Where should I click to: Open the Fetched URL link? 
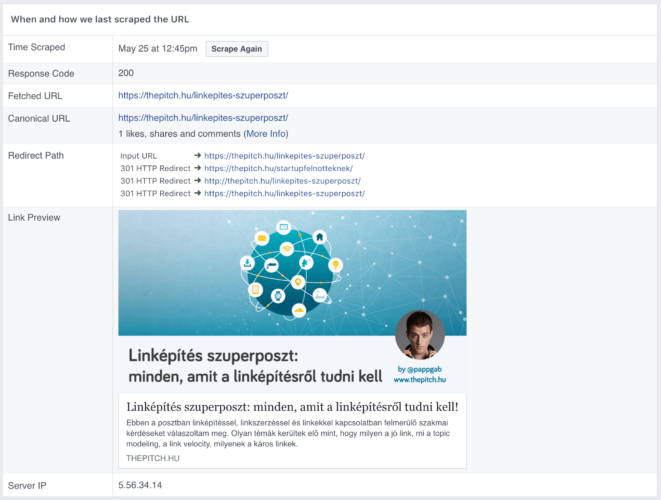coord(203,95)
